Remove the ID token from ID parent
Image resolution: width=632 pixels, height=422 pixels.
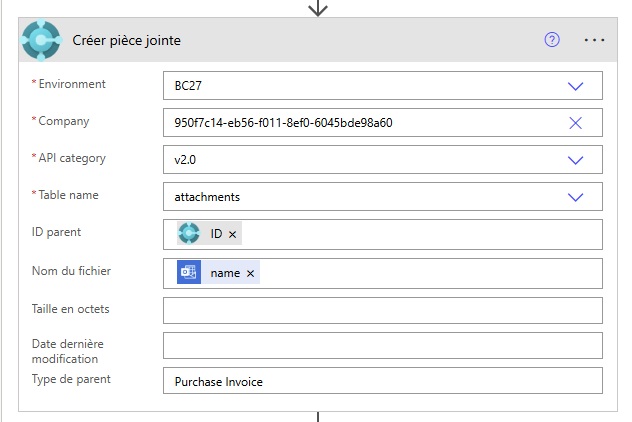click(233, 234)
